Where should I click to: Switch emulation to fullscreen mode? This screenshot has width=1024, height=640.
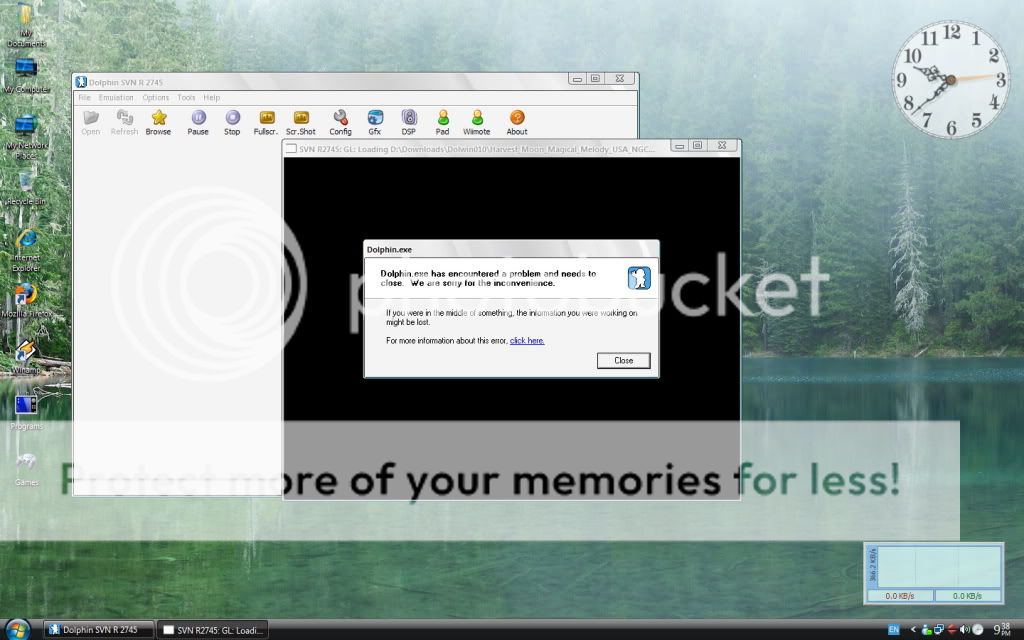[x=266, y=120]
